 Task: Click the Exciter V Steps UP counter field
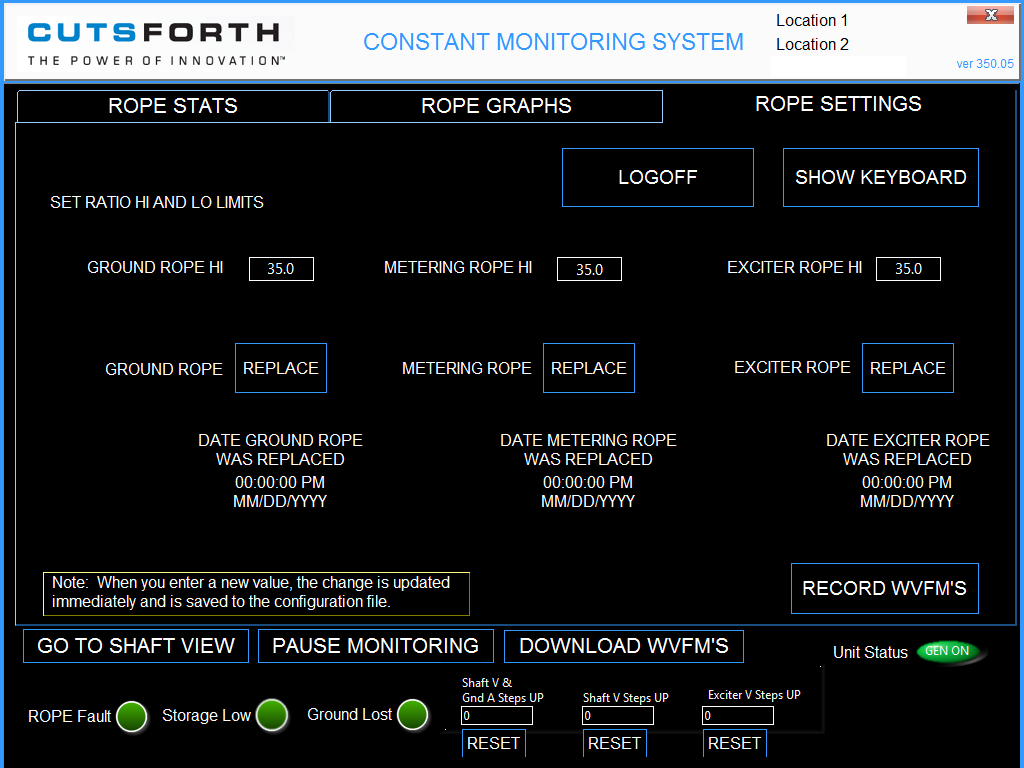pyautogui.click(x=738, y=716)
